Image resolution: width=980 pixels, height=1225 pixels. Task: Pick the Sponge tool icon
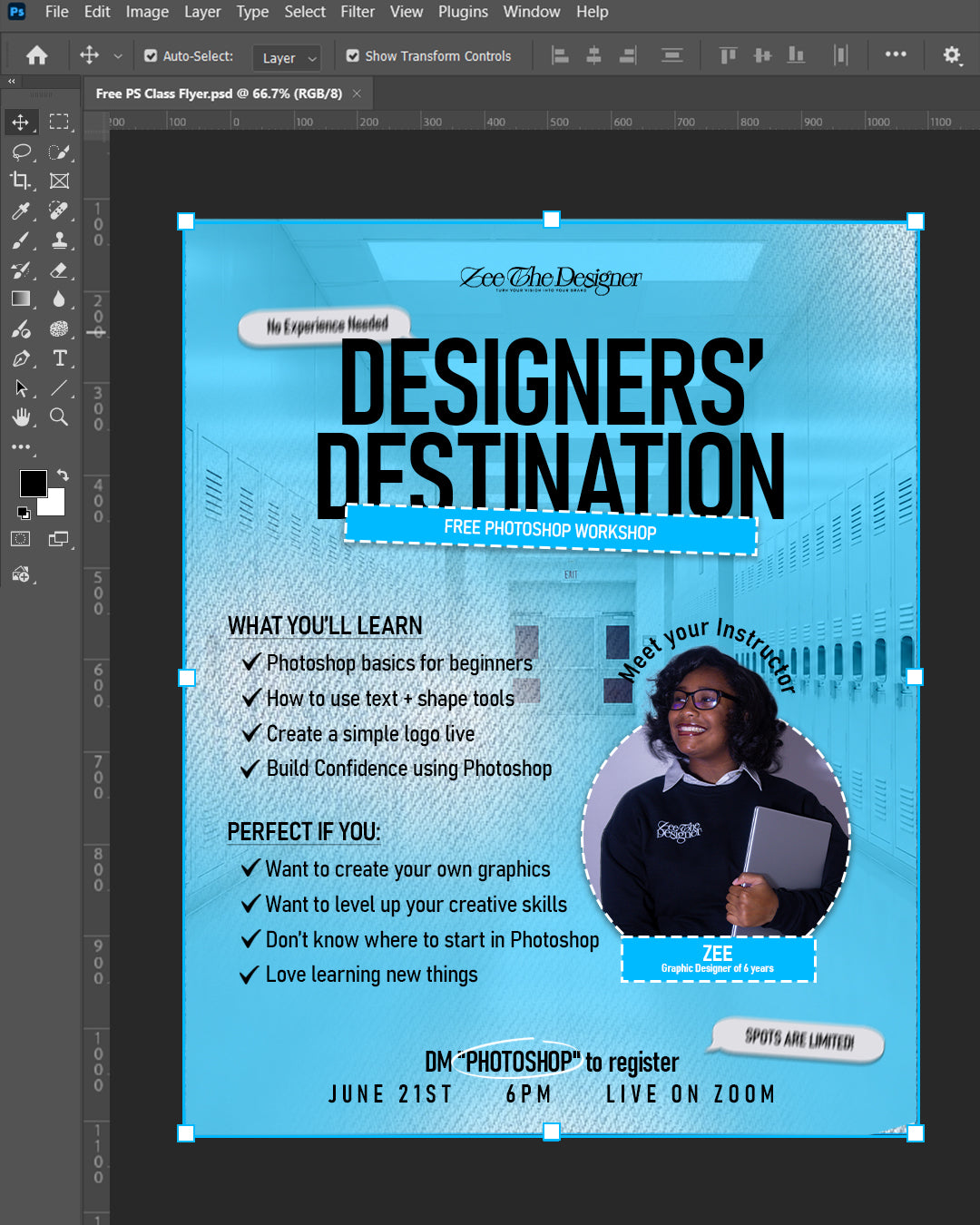[x=59, y=328]
